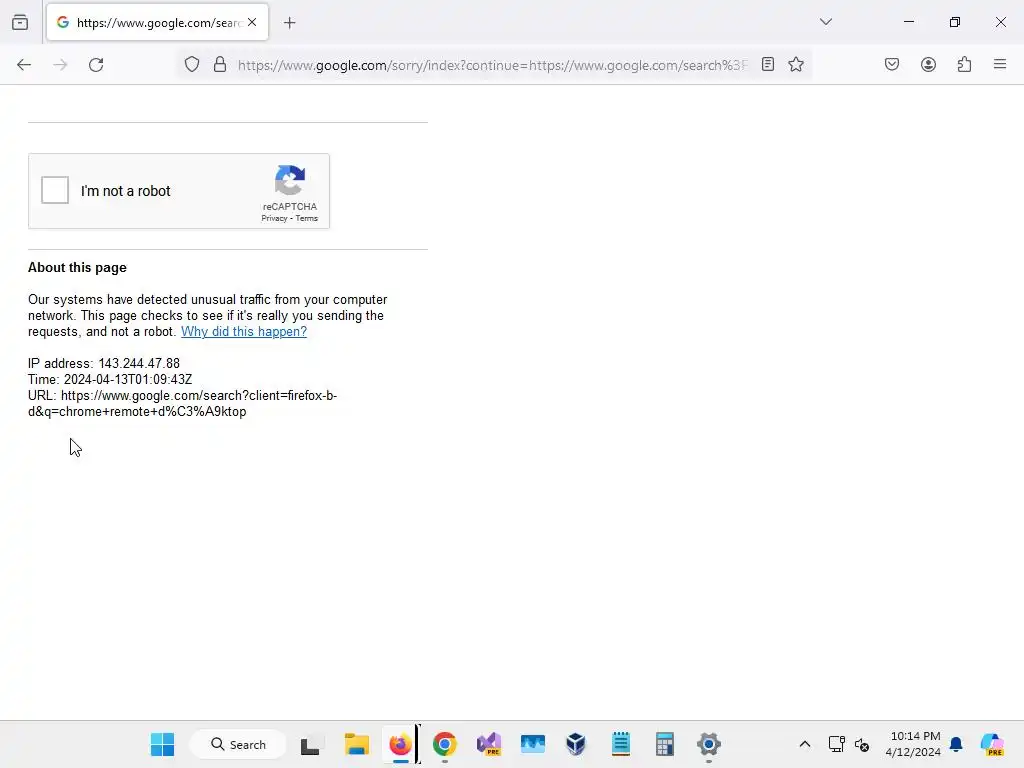The height and width of the screenshot is (768, 1024).
Task: Open reCAPTCHA Privacy link
Action: point(274,219)
